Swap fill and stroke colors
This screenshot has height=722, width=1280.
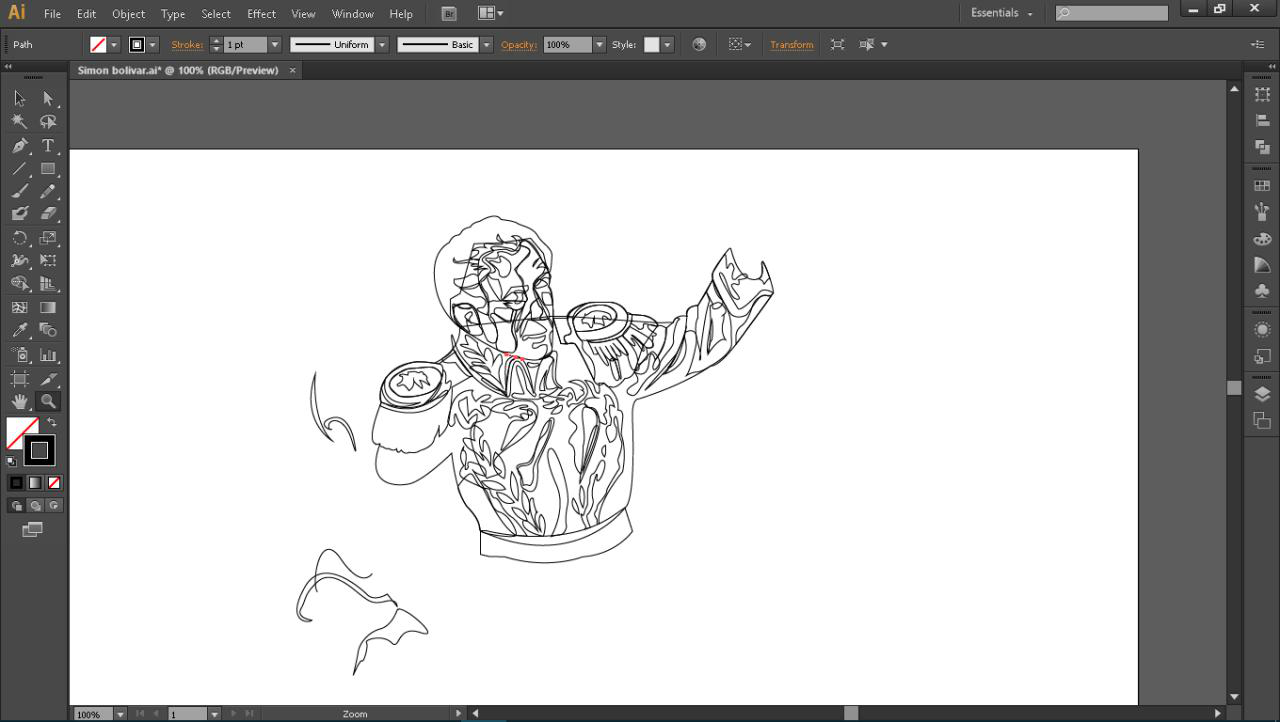[x=52, y=423]
